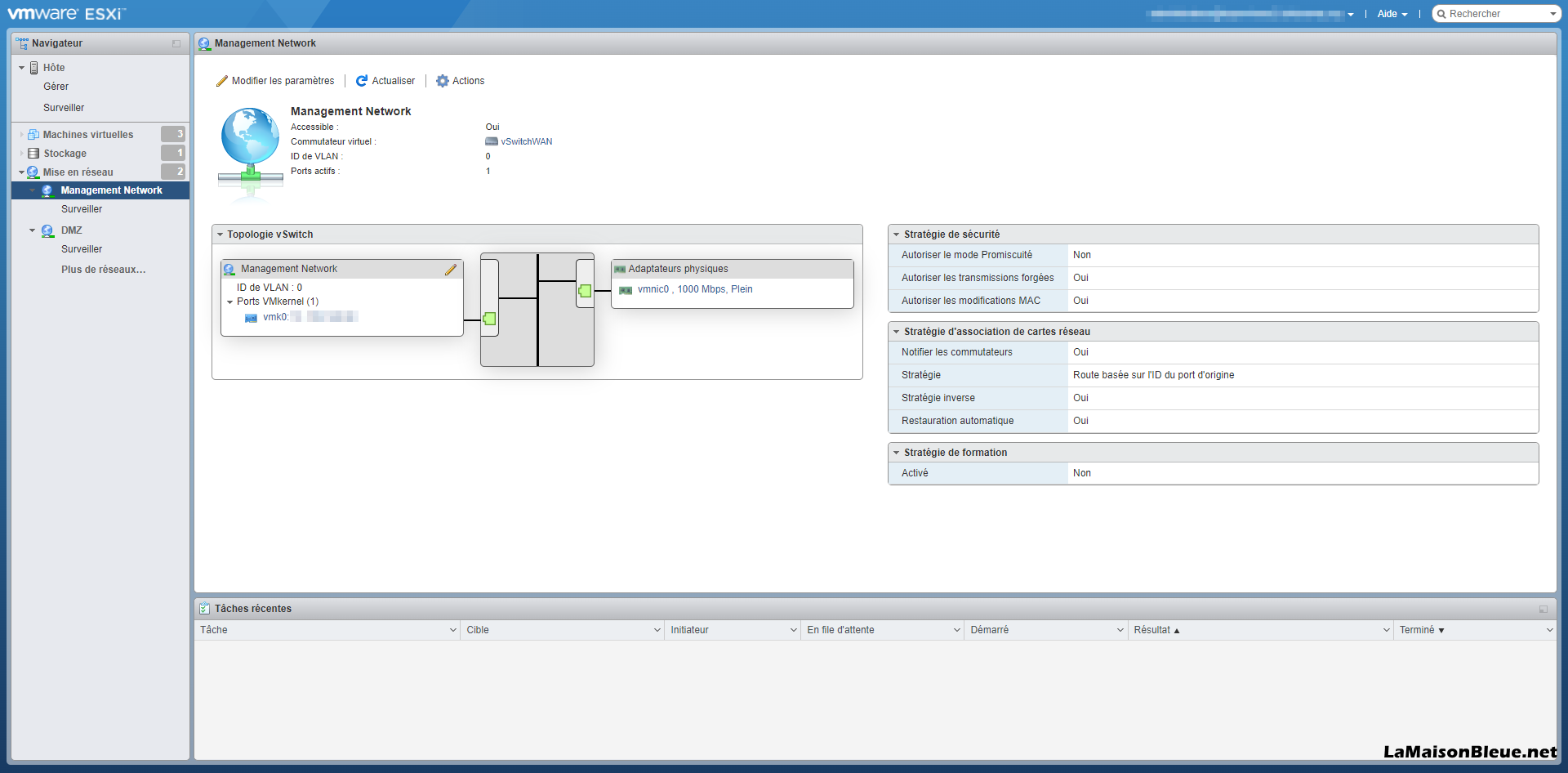Click the DMZ network icon
This screenshot has width=1568, height=773.
click(x=47, y=230)
